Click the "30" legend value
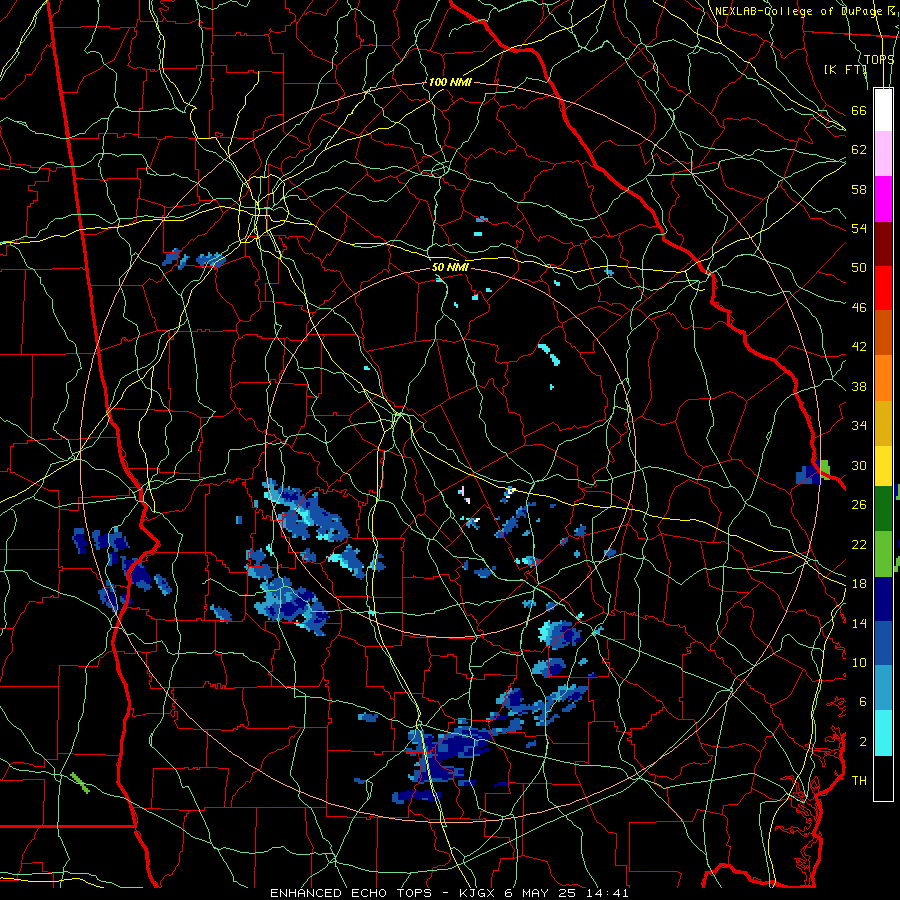 point(859,465)
